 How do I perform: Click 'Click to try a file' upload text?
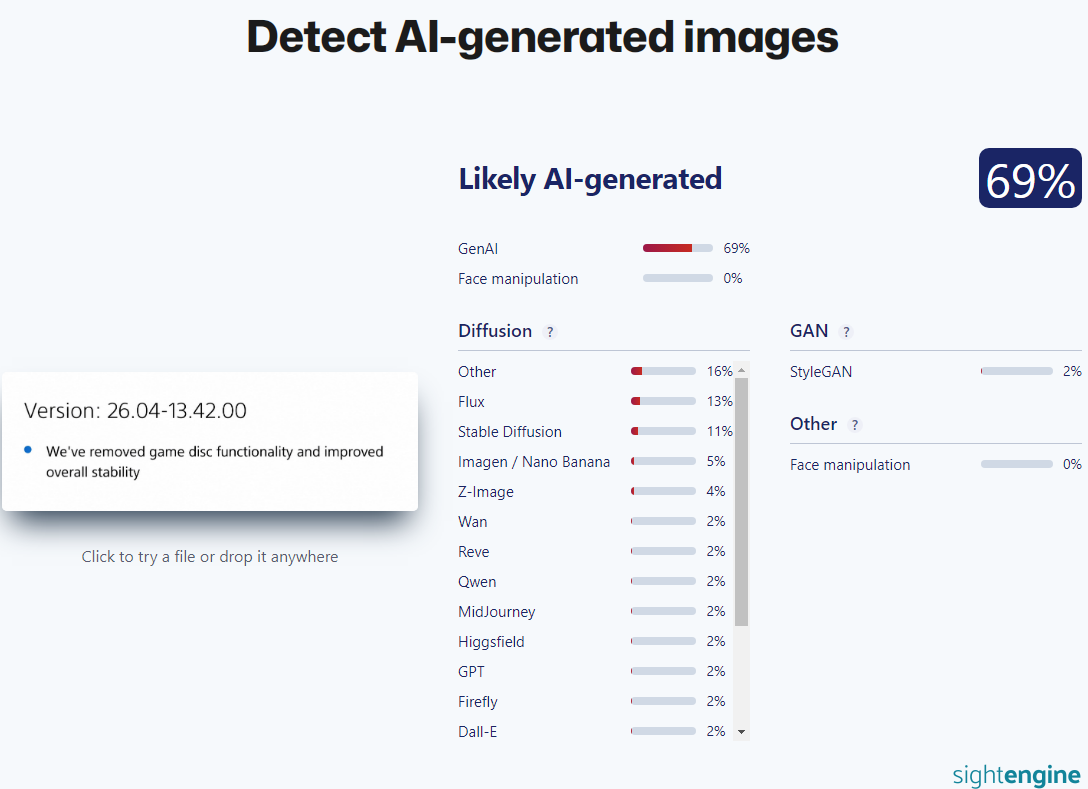point(210,557)
